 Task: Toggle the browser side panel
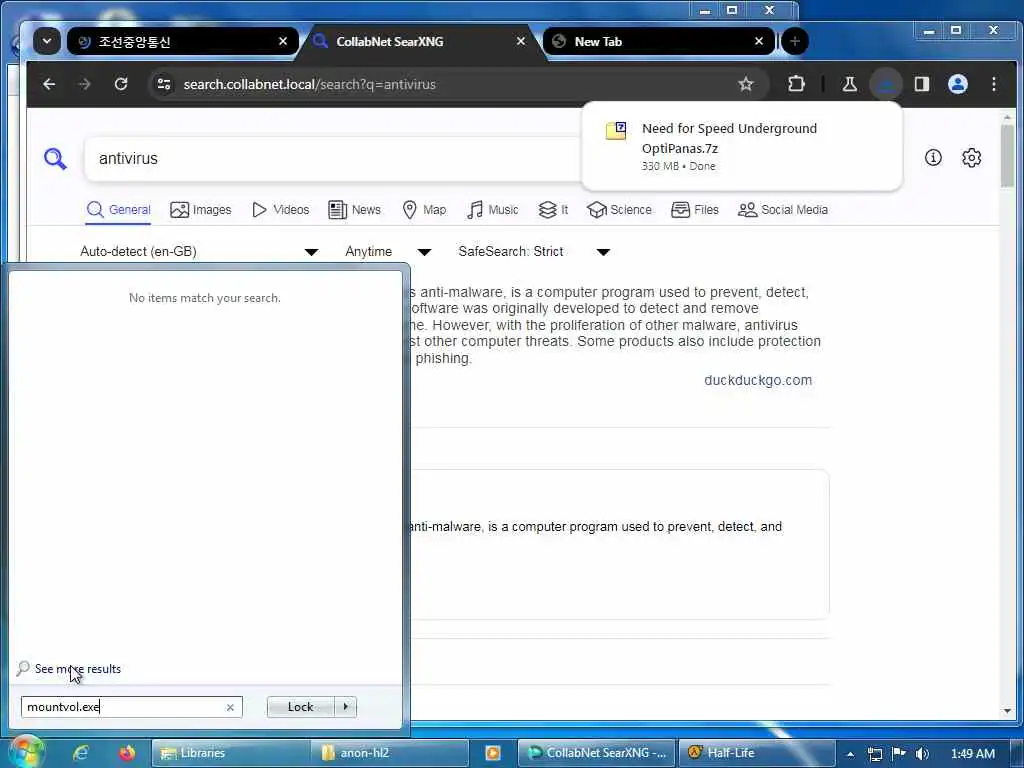[921, 84]
